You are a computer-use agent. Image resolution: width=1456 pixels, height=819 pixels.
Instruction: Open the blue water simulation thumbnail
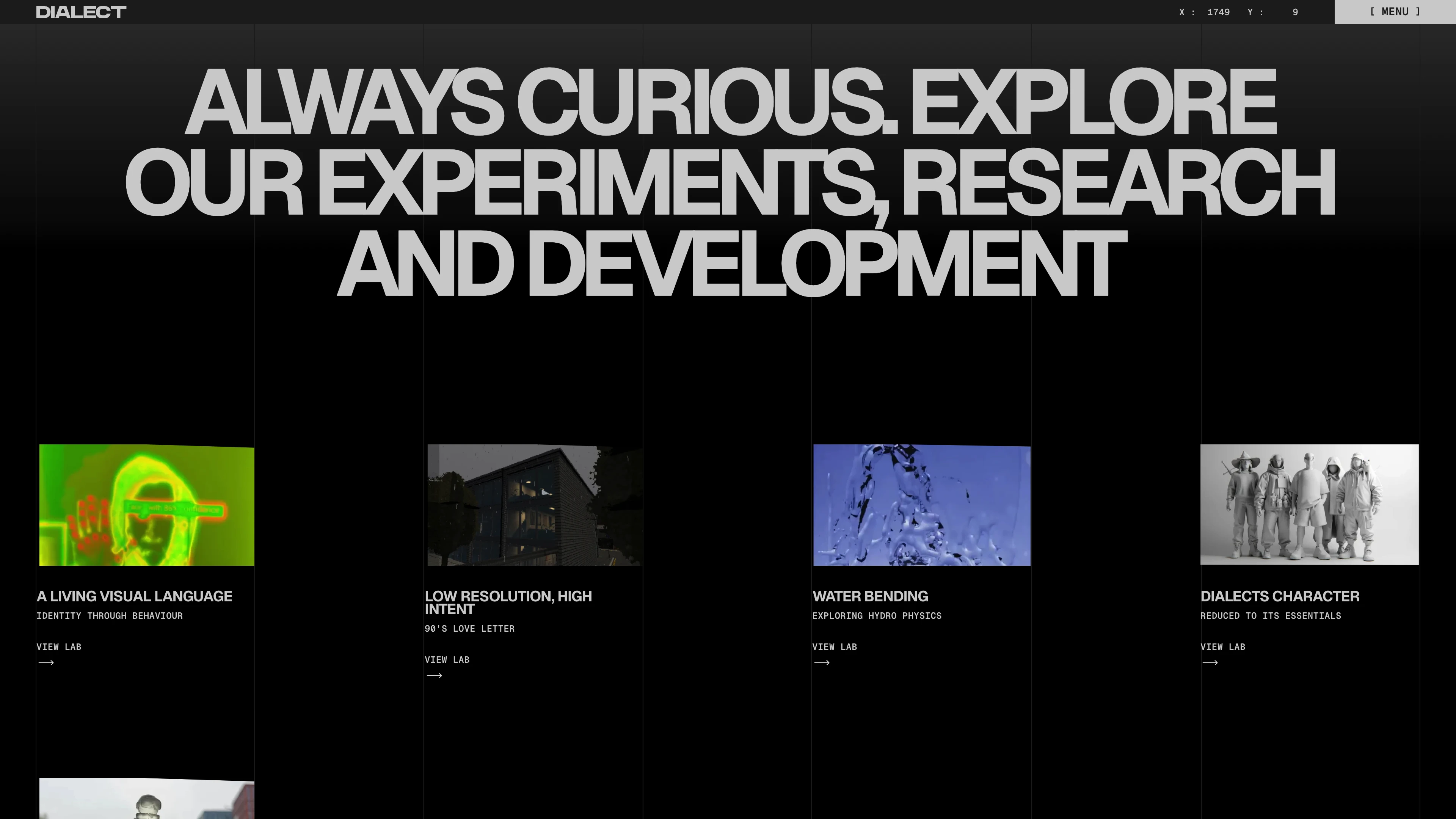921,505
